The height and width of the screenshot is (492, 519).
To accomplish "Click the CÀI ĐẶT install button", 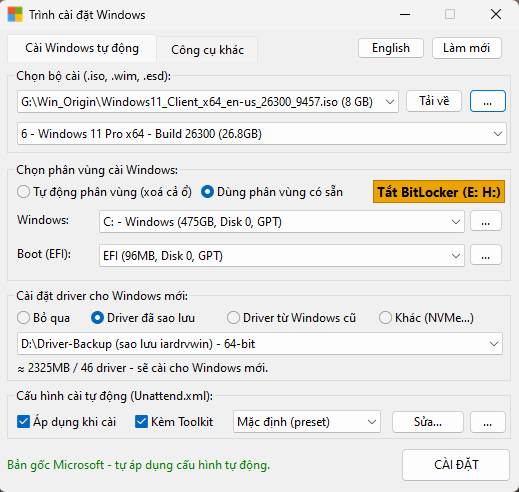I will tap(456, 465).
